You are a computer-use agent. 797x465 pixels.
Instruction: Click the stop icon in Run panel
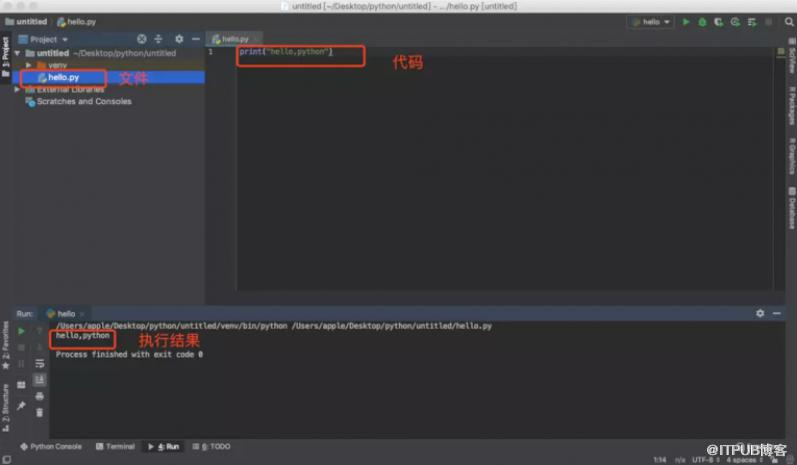[21, 348]
